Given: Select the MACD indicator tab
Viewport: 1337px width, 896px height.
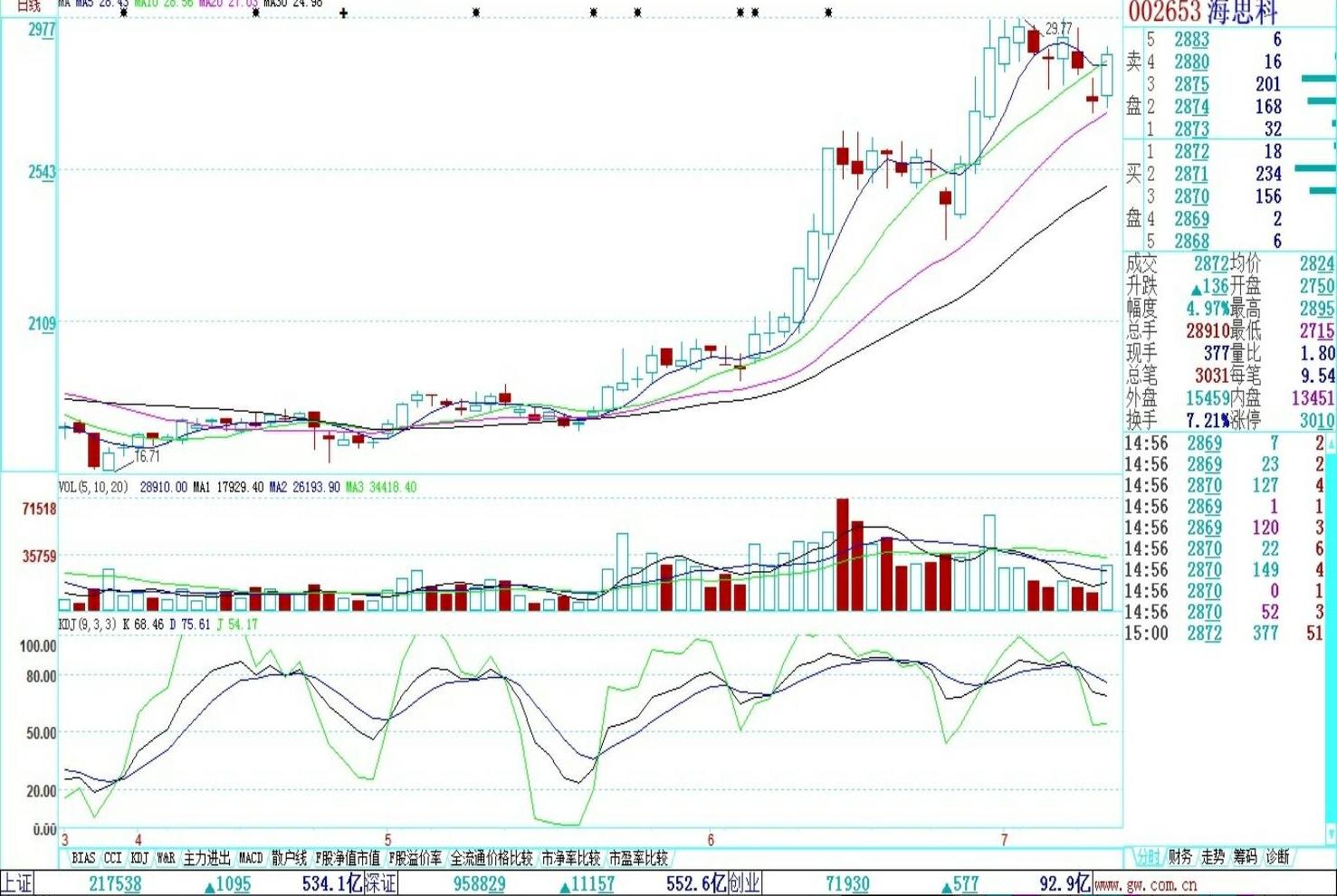Looking at the screenshot, I should tap(251, 858).
